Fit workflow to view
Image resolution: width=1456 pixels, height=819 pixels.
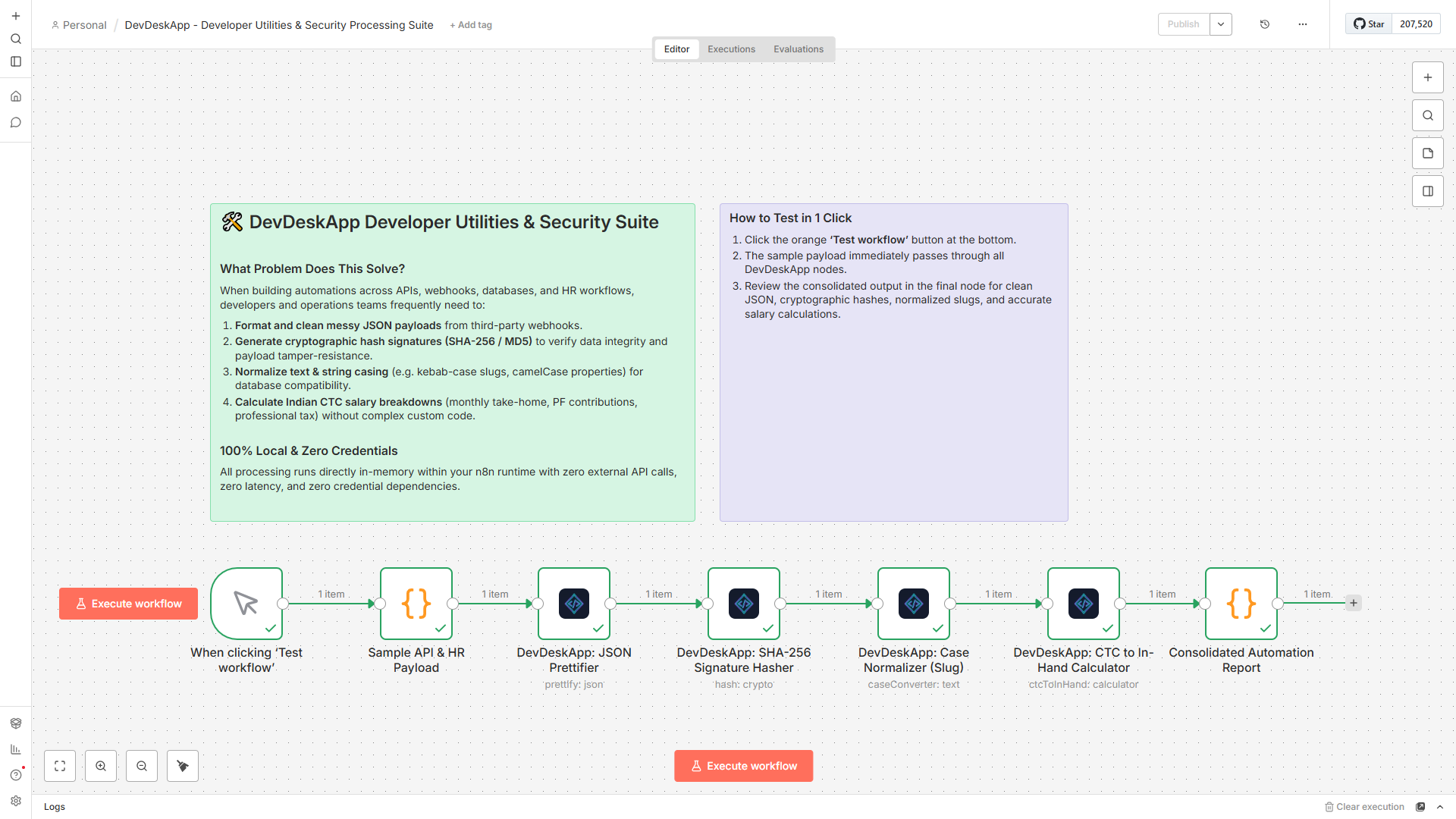60,766
